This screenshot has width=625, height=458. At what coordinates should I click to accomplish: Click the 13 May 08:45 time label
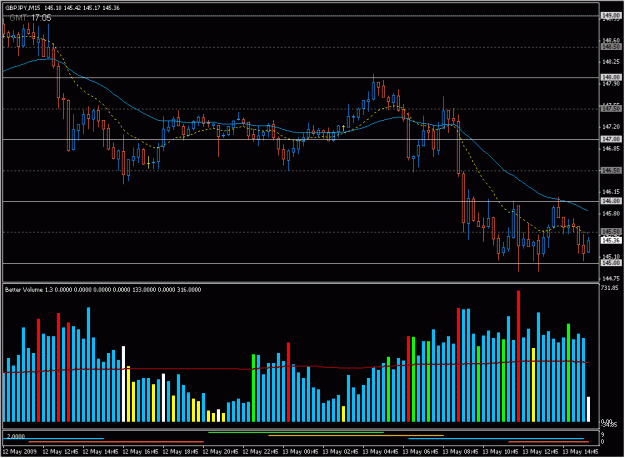coord(460,452)
